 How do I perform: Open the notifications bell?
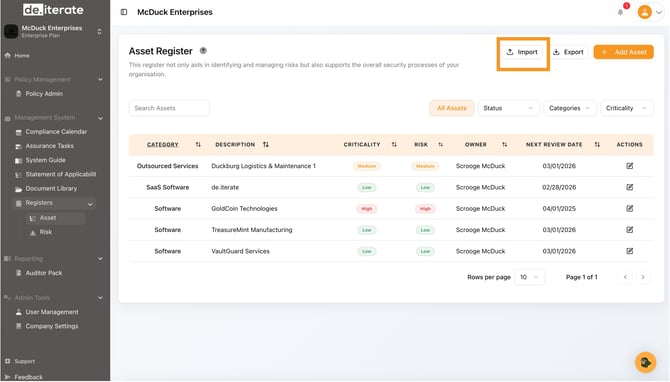(620, 12)
